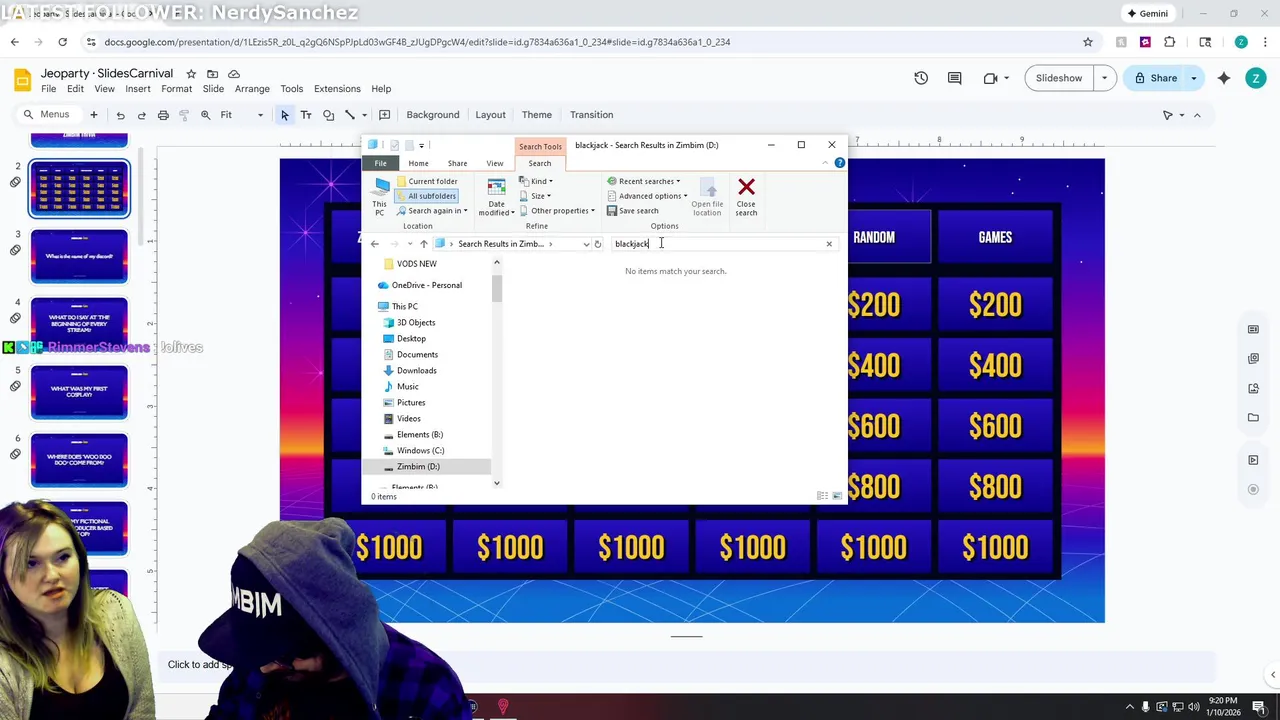The width and height of the screenshot is (1280, 720).
Task: Go up one folder in Explorer
Action: (x=424, y=244)
